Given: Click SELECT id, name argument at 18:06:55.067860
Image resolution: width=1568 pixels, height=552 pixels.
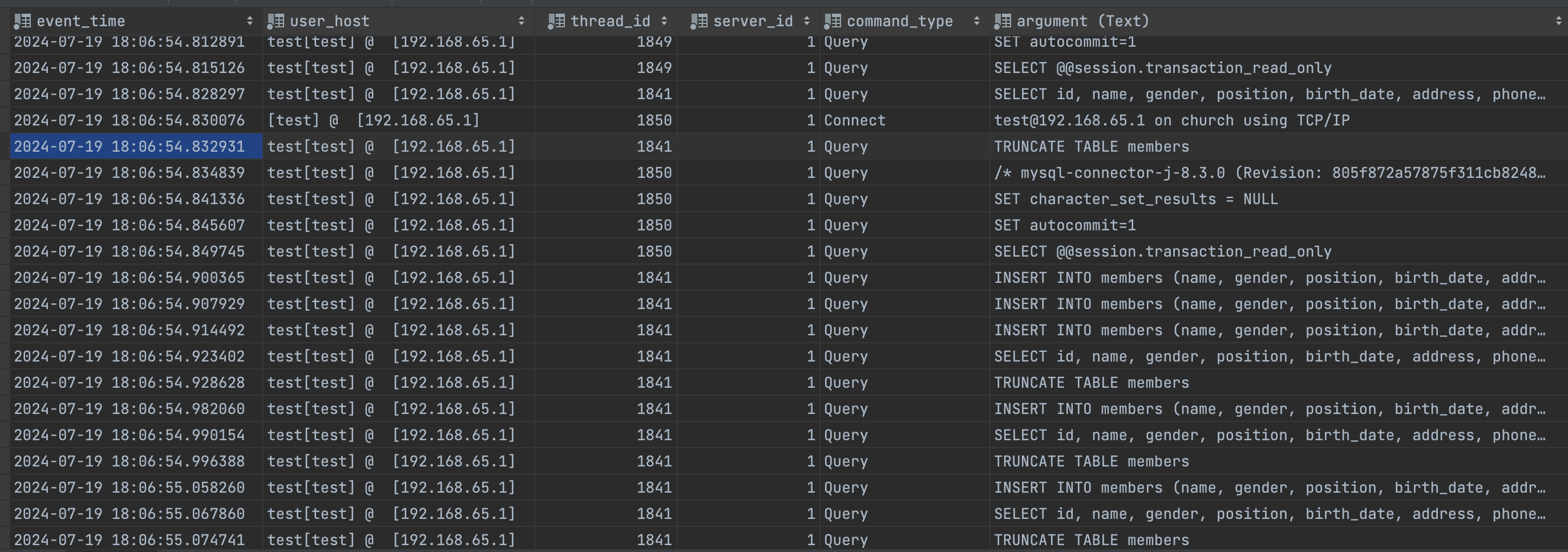Looking at the screenshot, I should pyautogui.click(x=1278, y=514).
